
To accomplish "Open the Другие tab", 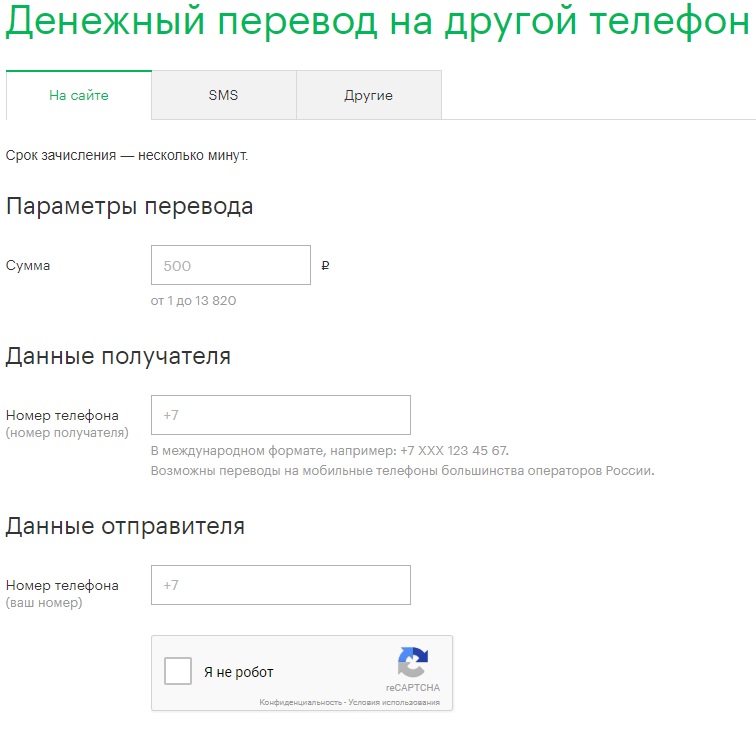I will point(368,96).
